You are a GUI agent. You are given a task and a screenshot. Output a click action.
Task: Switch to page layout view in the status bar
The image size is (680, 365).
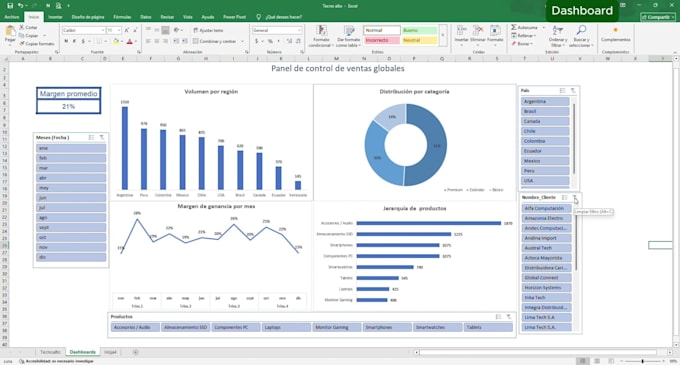597,361
